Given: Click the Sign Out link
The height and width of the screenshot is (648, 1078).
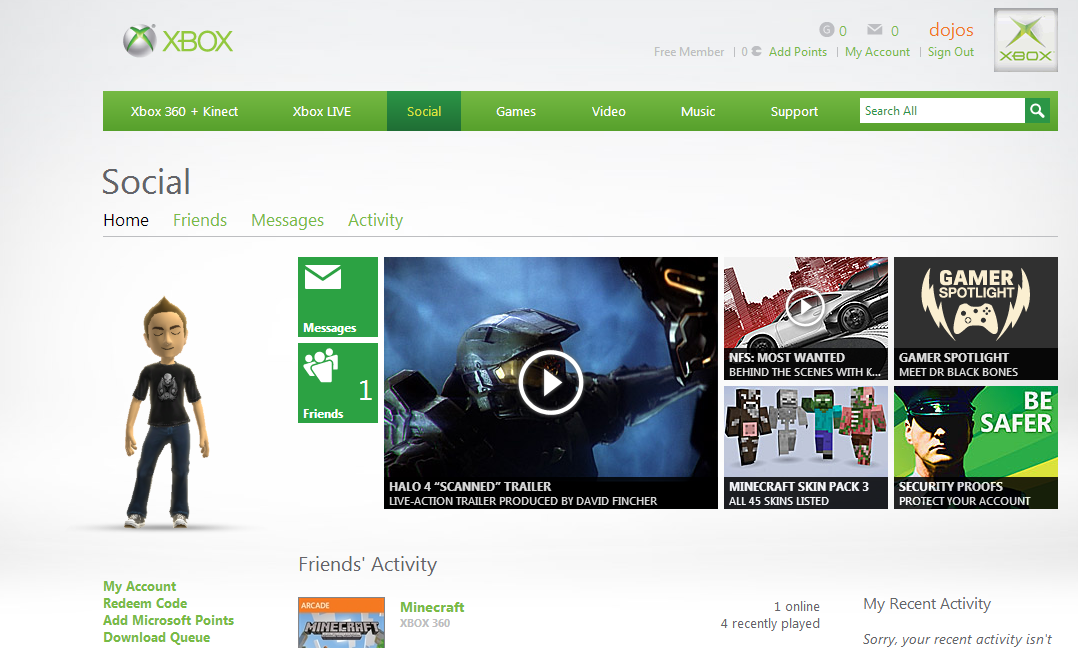Looking at the screenshot, I should (x=951, y=52).
